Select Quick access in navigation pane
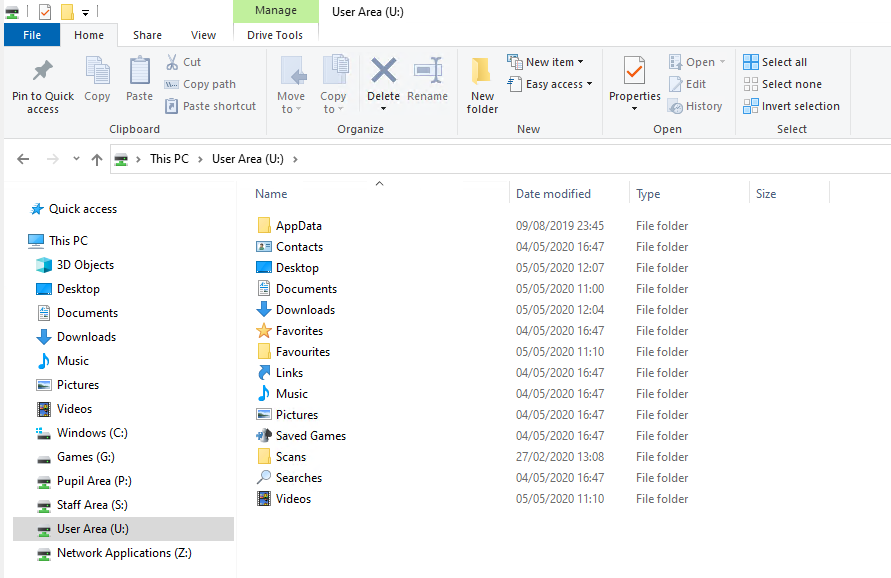Screen dimensions: 891x578 (x=82, y=209)
